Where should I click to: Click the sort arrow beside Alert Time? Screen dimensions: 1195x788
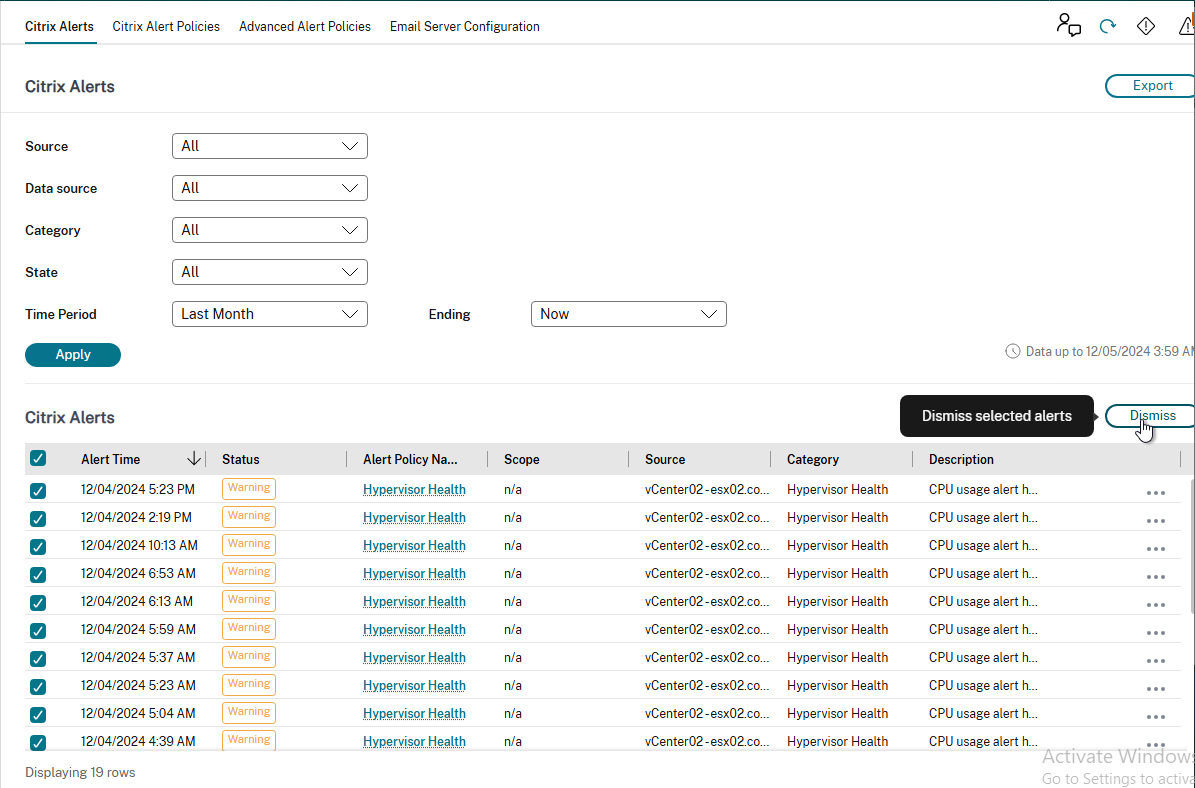[194, 458]
